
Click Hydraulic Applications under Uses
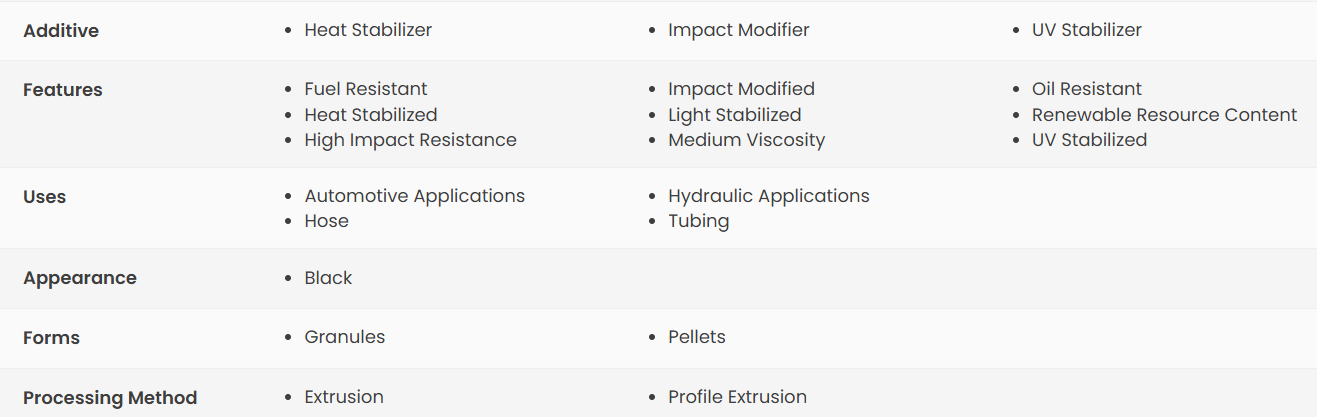tap(769, 196)
